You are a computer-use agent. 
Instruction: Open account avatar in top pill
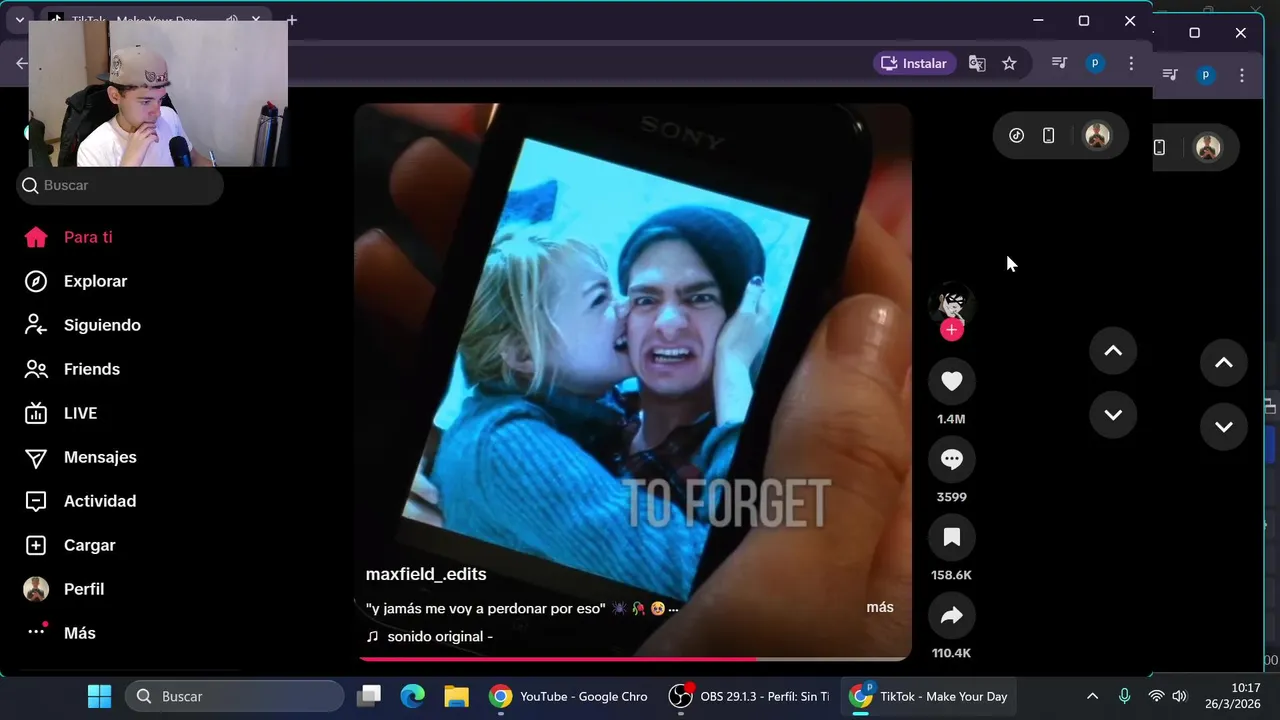1097,135
